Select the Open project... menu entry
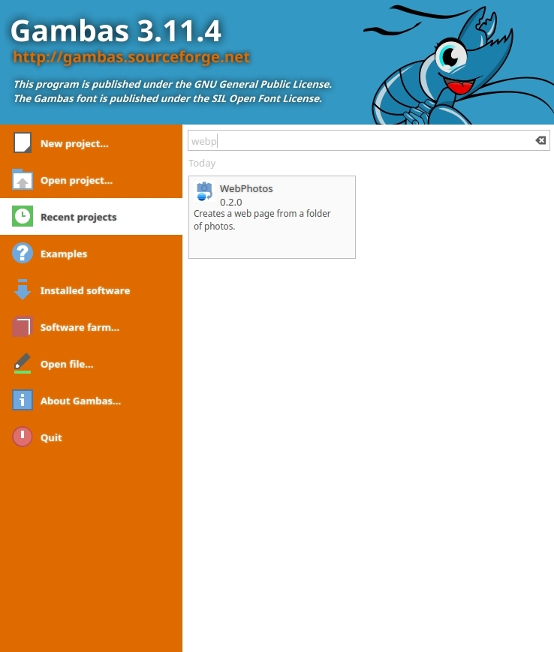The image size is (554, 652). 91,180
